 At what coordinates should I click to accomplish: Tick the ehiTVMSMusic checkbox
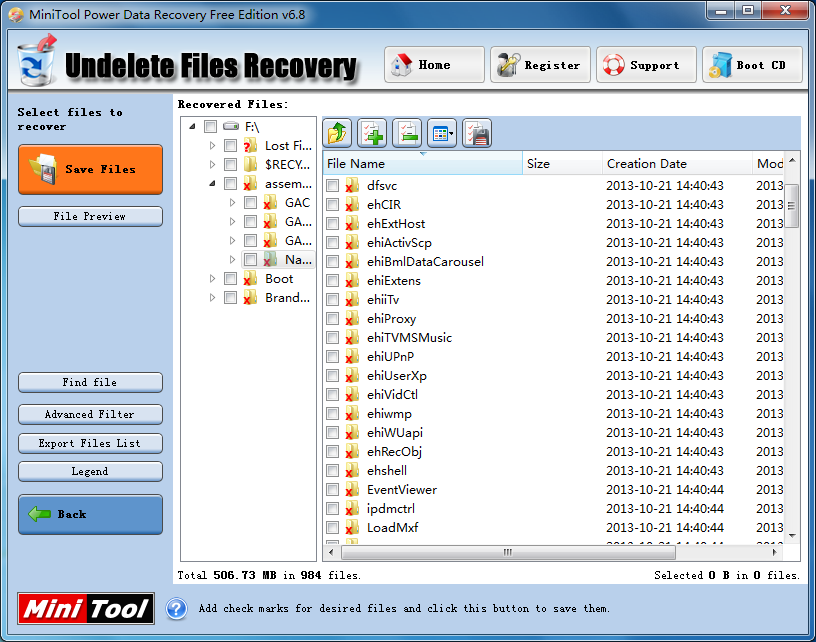tap(333, 338)
